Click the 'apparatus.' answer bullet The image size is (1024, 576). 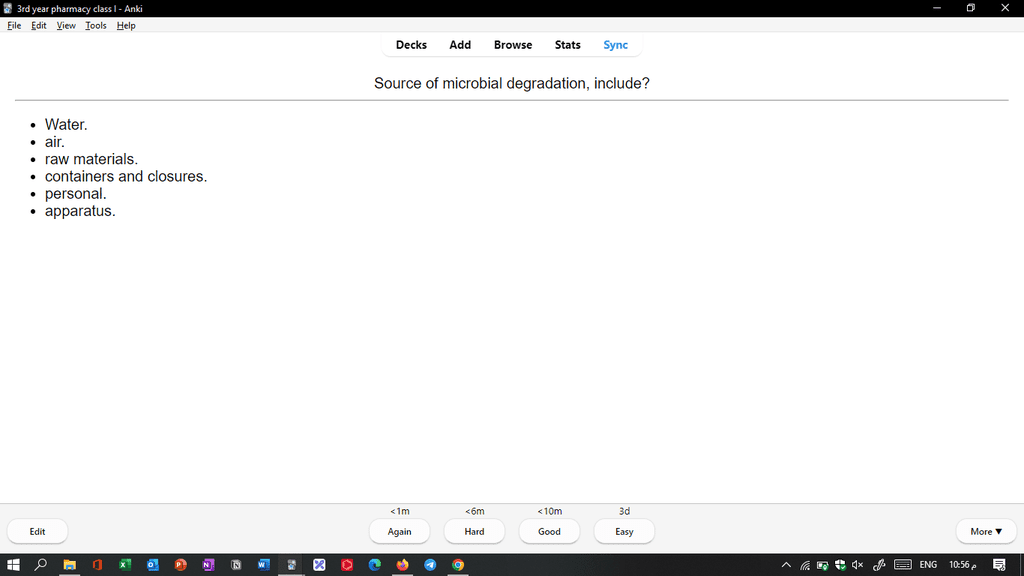click(x=80, y=211)
